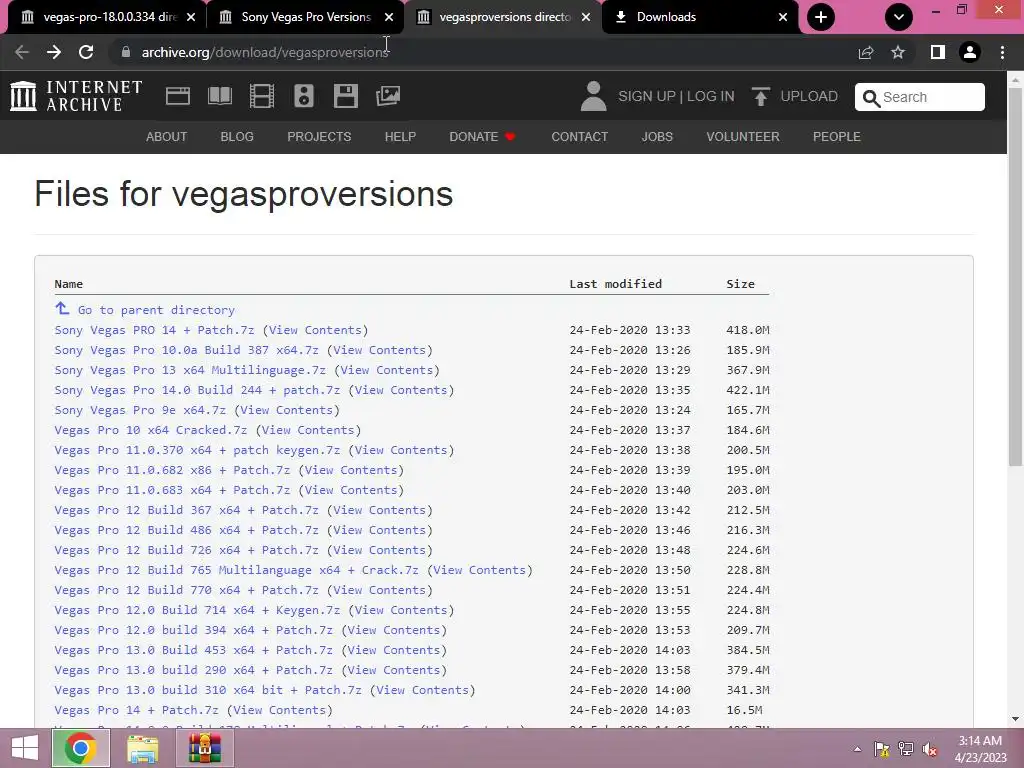Download Sony Vegas Pro 13 x64 Multilinguage.7z
This screenshot has width=1024, height=768.
190,370
